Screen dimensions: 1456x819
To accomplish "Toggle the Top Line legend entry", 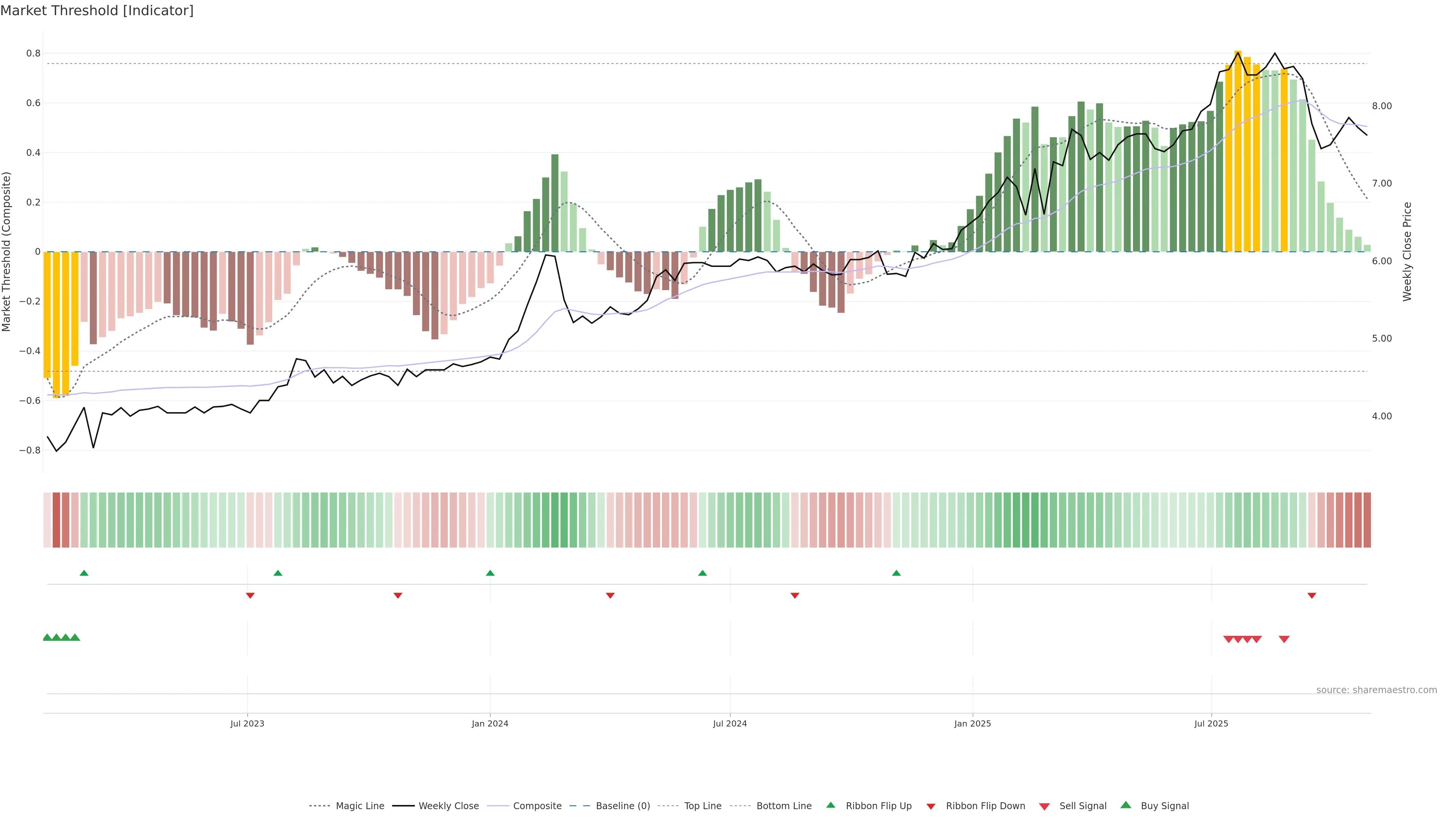I will pyautogui.click(x=703, y=806).
